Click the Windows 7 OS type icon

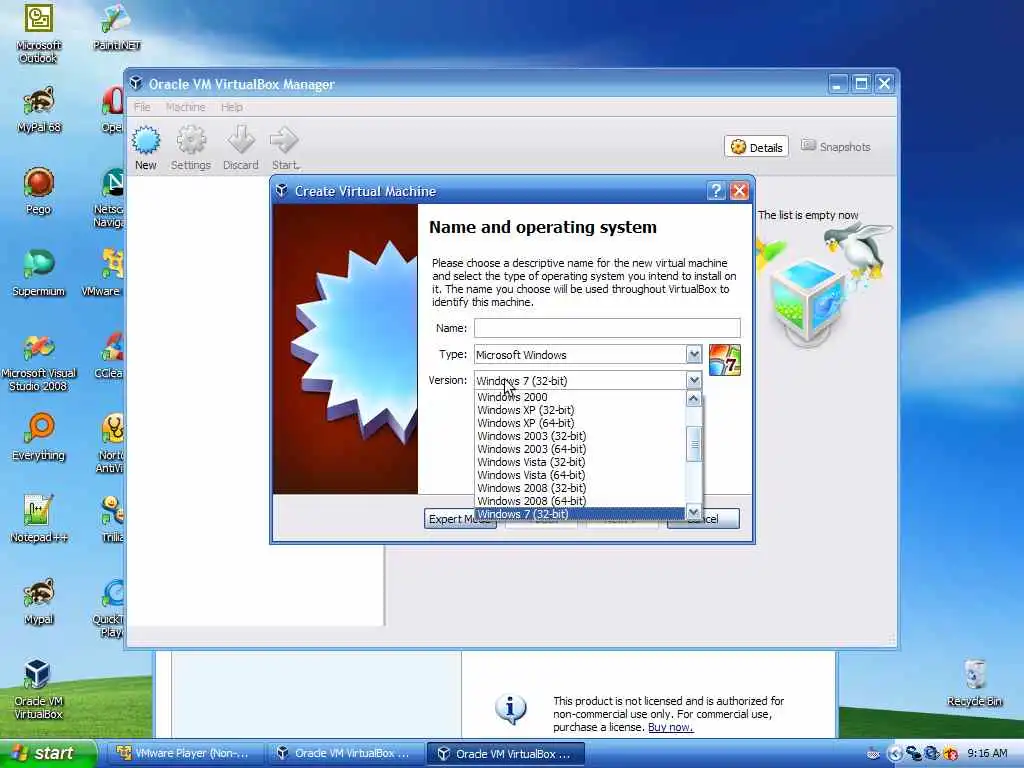point(725,360)
